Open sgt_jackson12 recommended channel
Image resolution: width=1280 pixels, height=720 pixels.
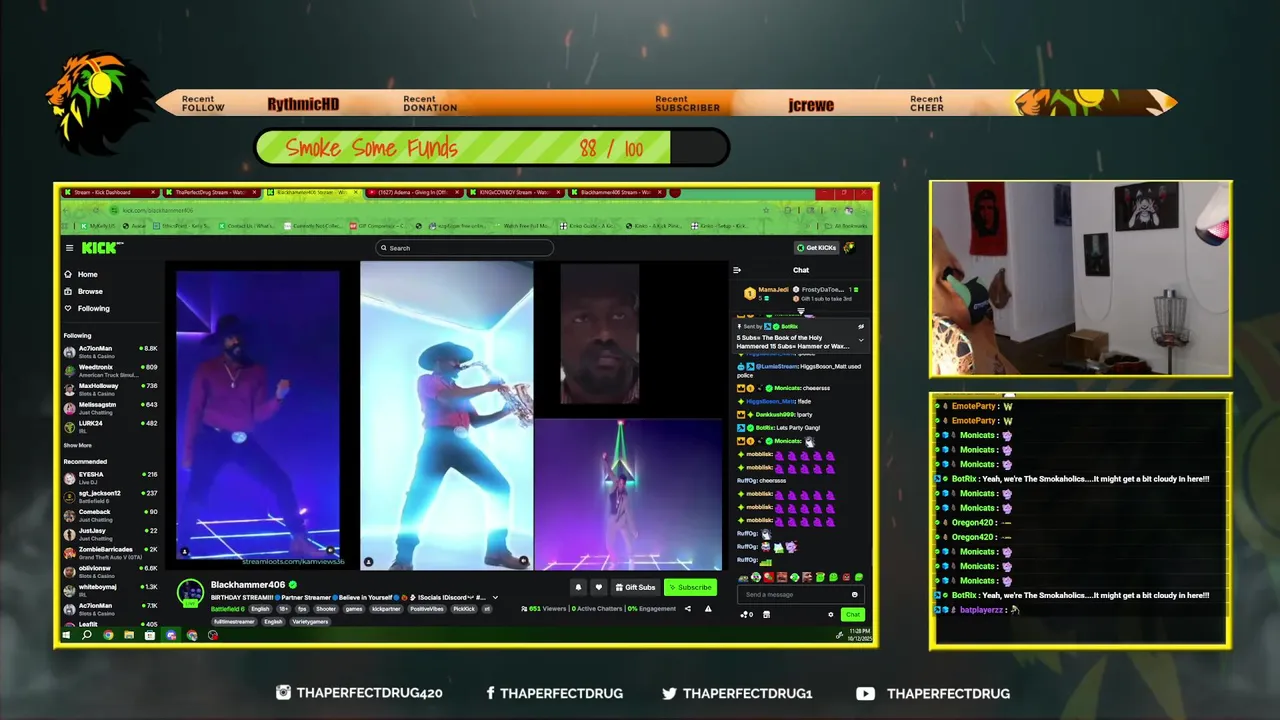coord(110,496)
